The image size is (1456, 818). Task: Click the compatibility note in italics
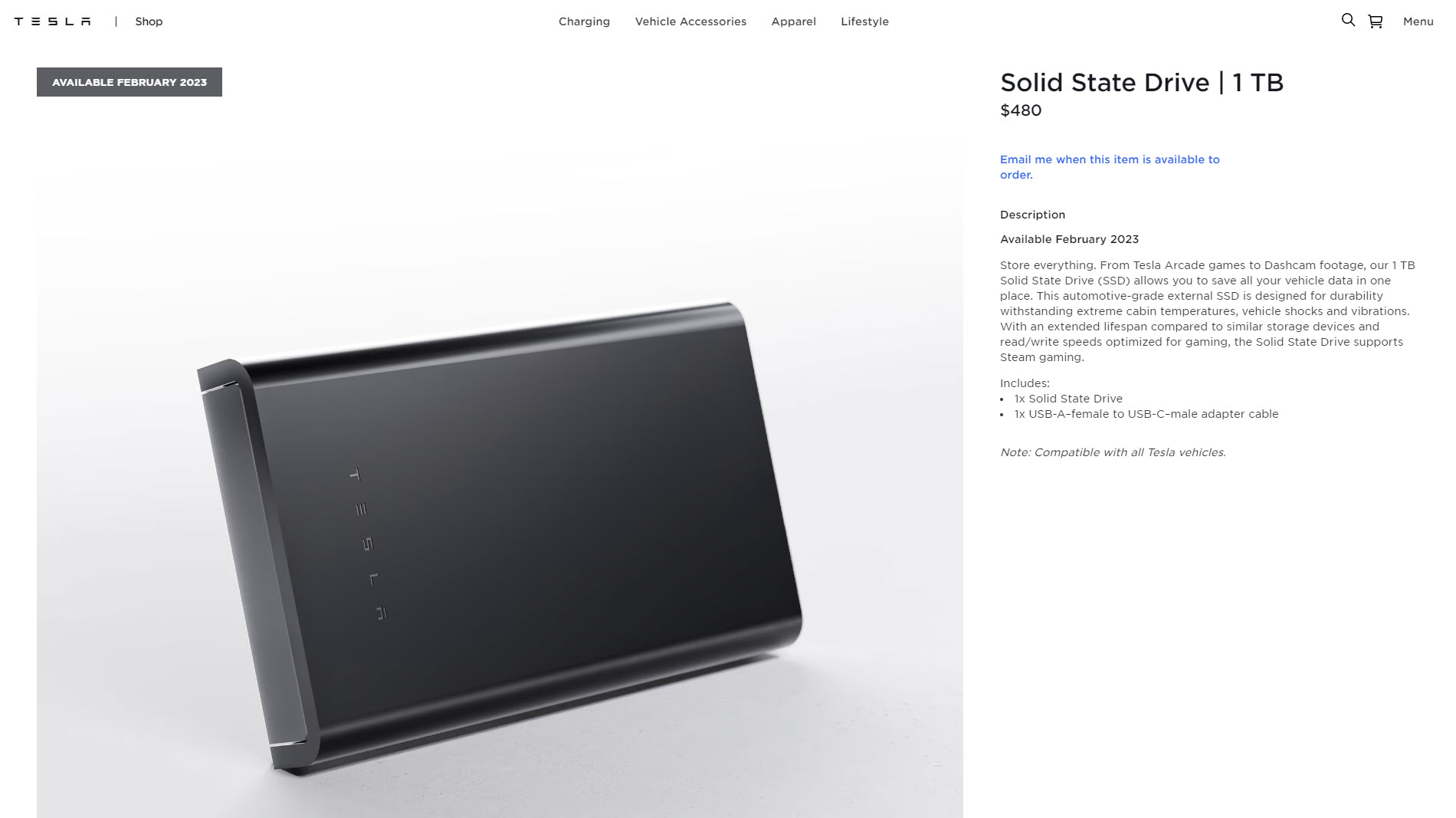[1113, 452]
